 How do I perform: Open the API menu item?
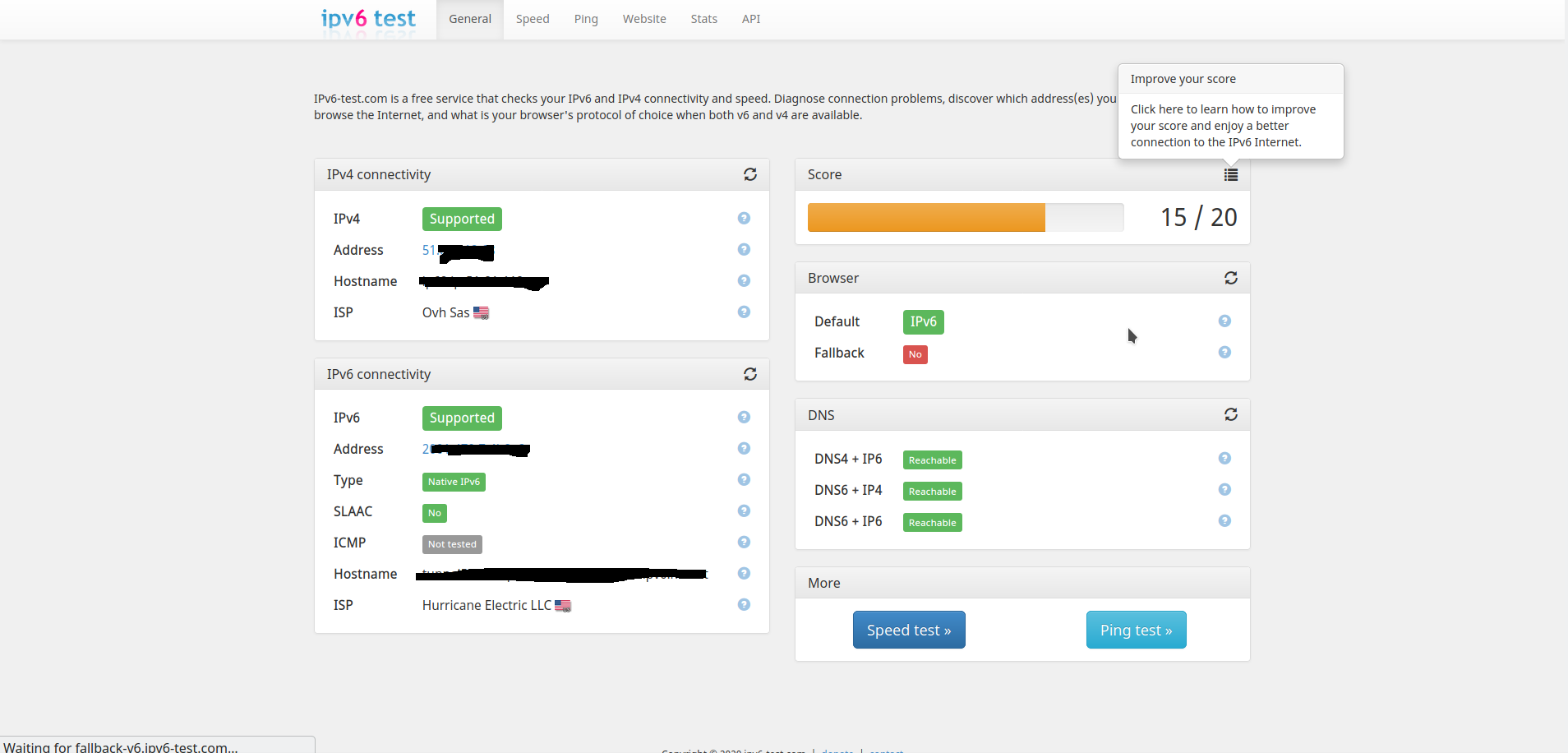750,19
